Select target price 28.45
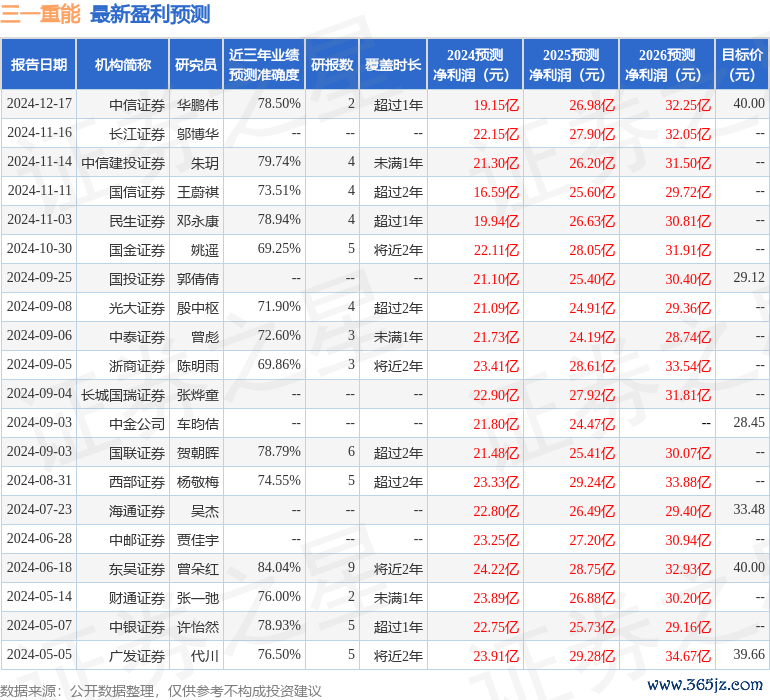This screenshot has width=770, height=700. click(749, 422)
